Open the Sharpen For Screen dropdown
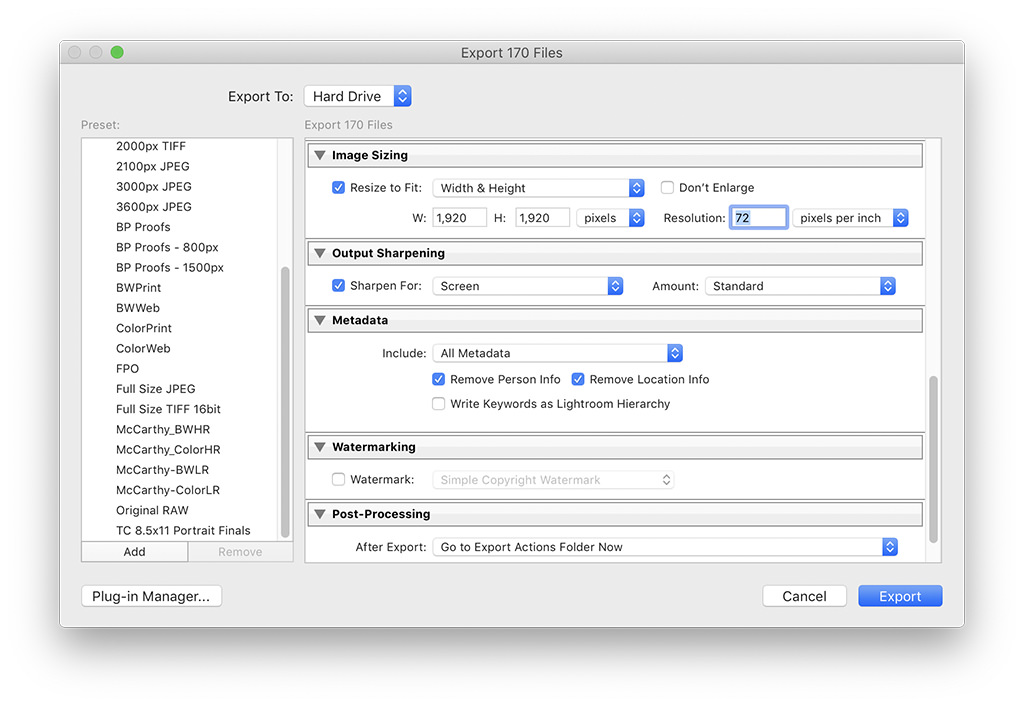The image size is (1024, 706). coord(528,286)
